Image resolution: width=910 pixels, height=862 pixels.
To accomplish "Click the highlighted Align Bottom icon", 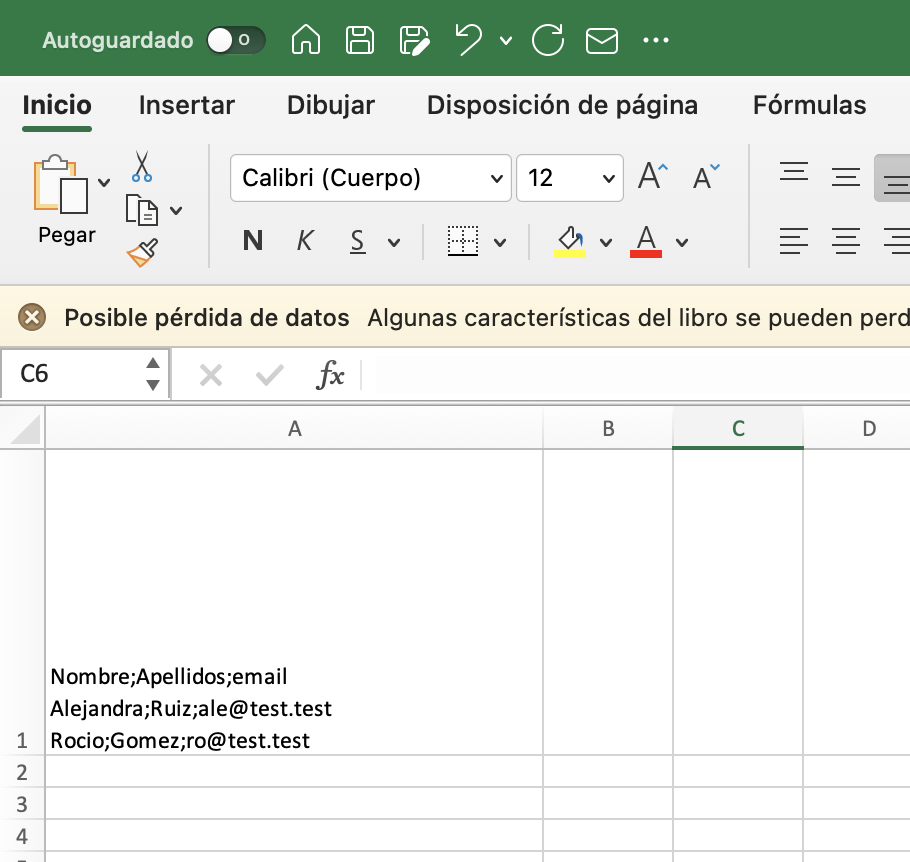I will coord(894,178).
